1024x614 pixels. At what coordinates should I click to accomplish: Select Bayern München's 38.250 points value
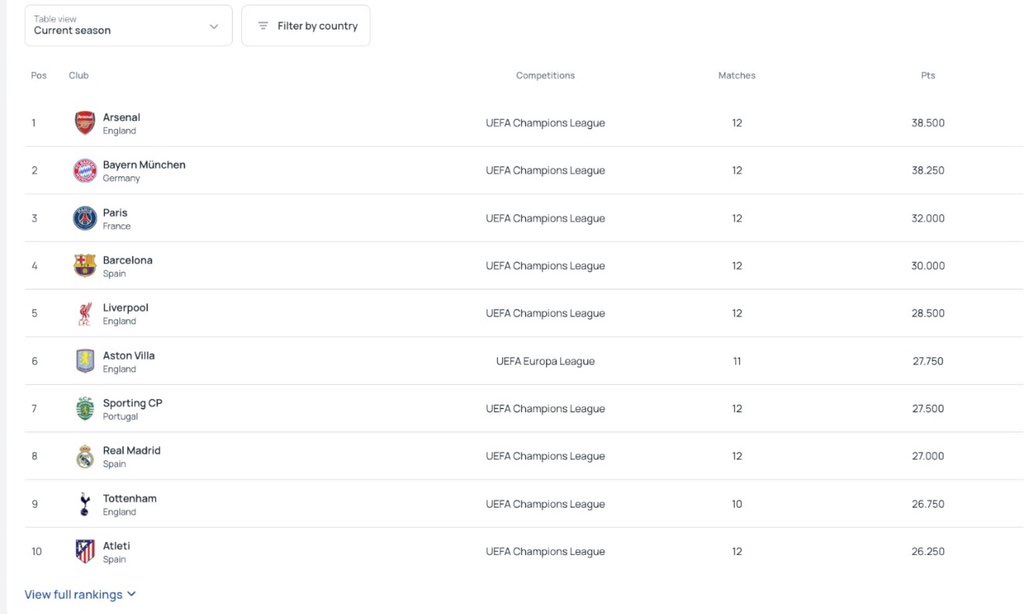click(928, 170)
